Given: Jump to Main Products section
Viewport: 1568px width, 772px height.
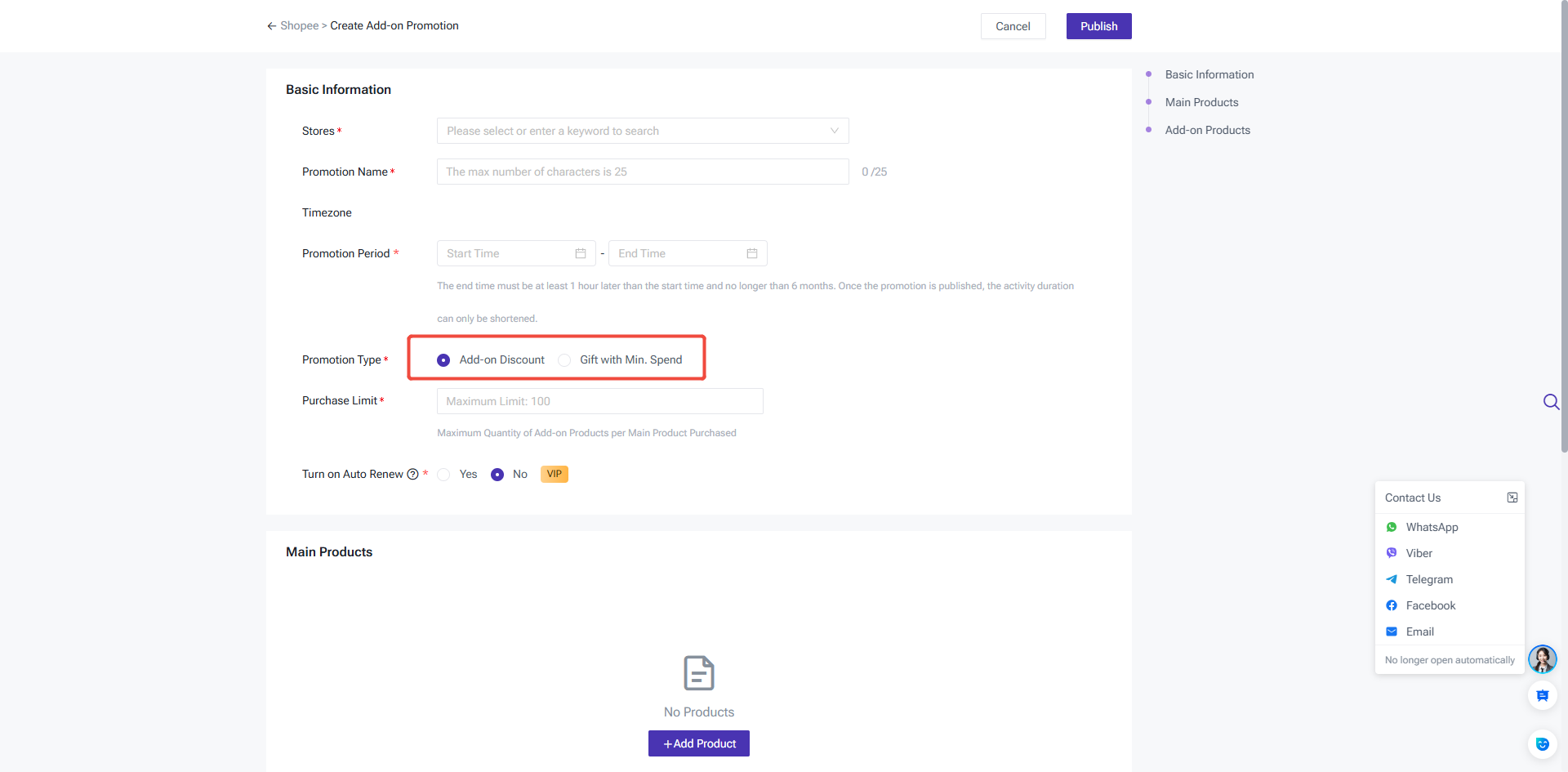Looking at the screenshot, I should click(1201, 102).
